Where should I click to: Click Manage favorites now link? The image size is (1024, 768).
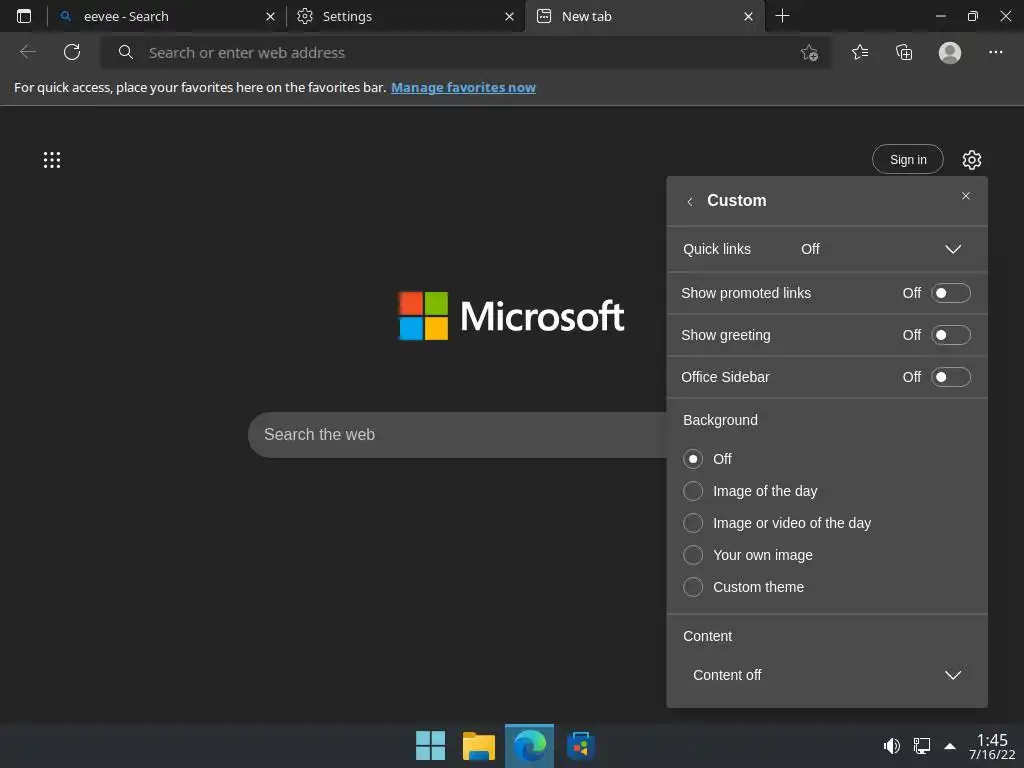pos(463,88)
